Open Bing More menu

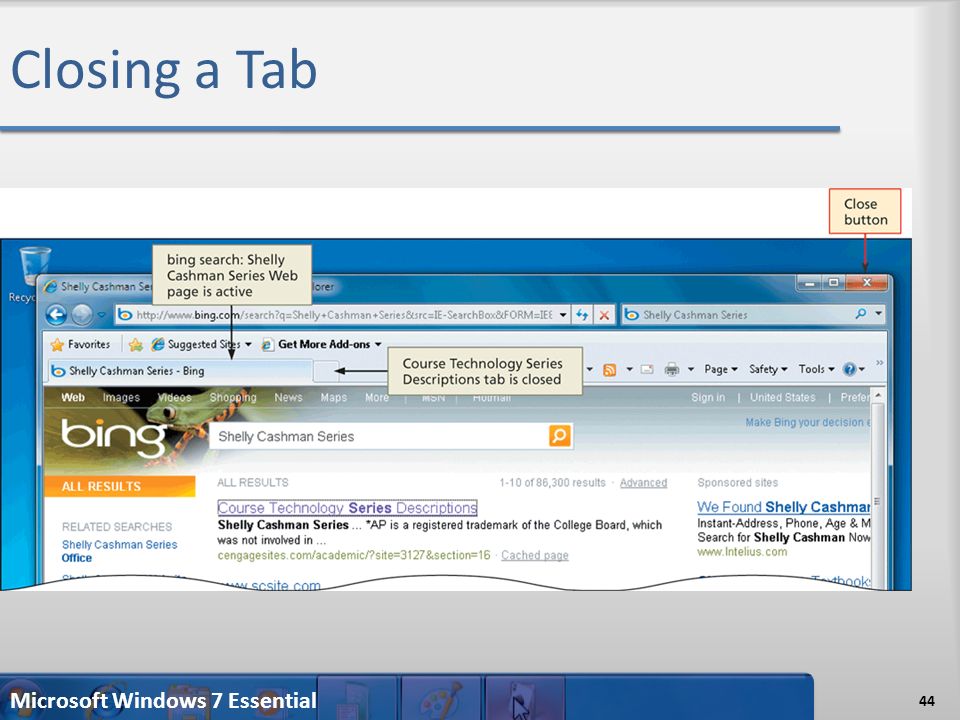(377, 397)
